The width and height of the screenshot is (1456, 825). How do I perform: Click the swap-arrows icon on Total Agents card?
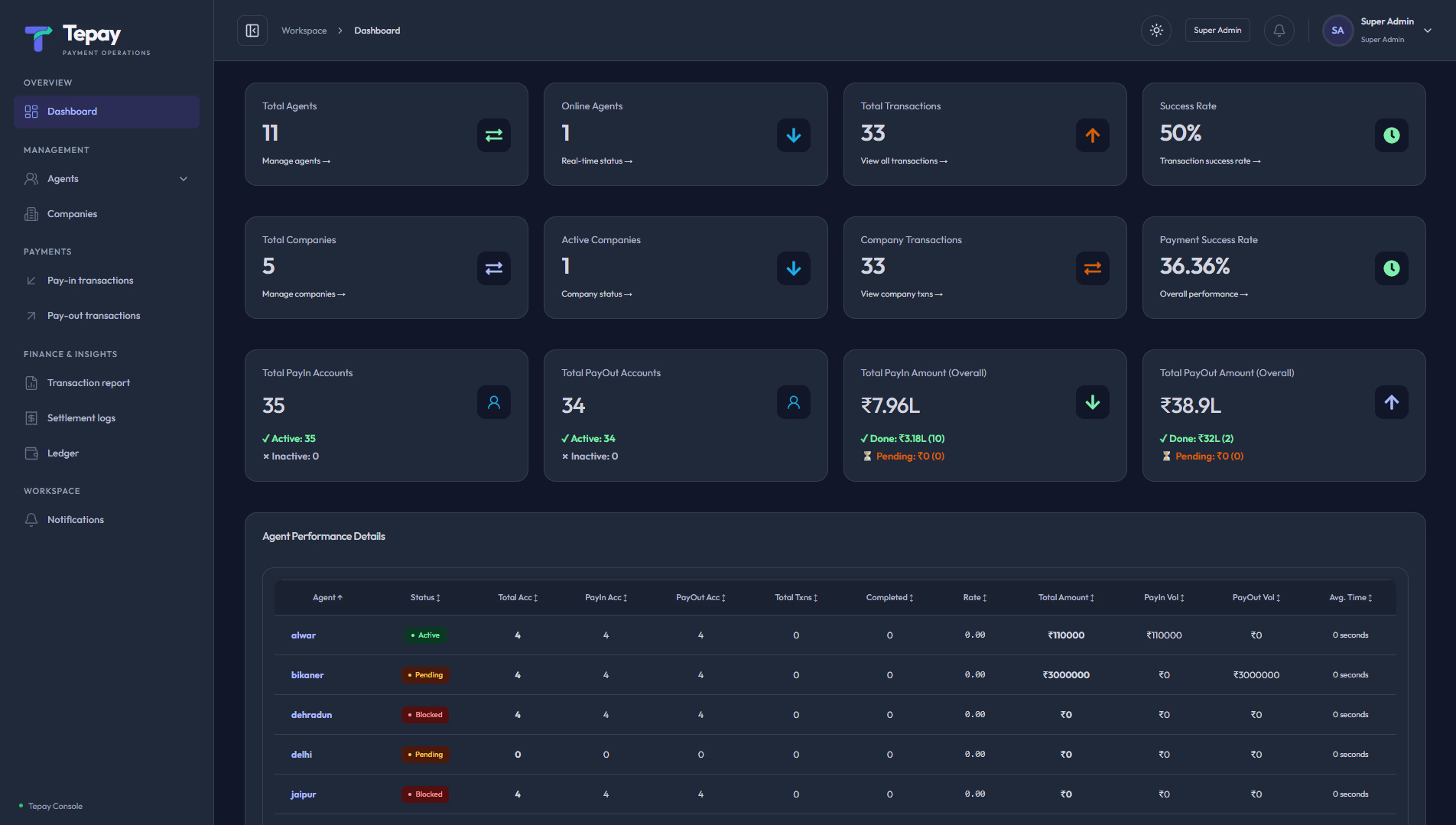pyautogui.click(x=494, y=135)
